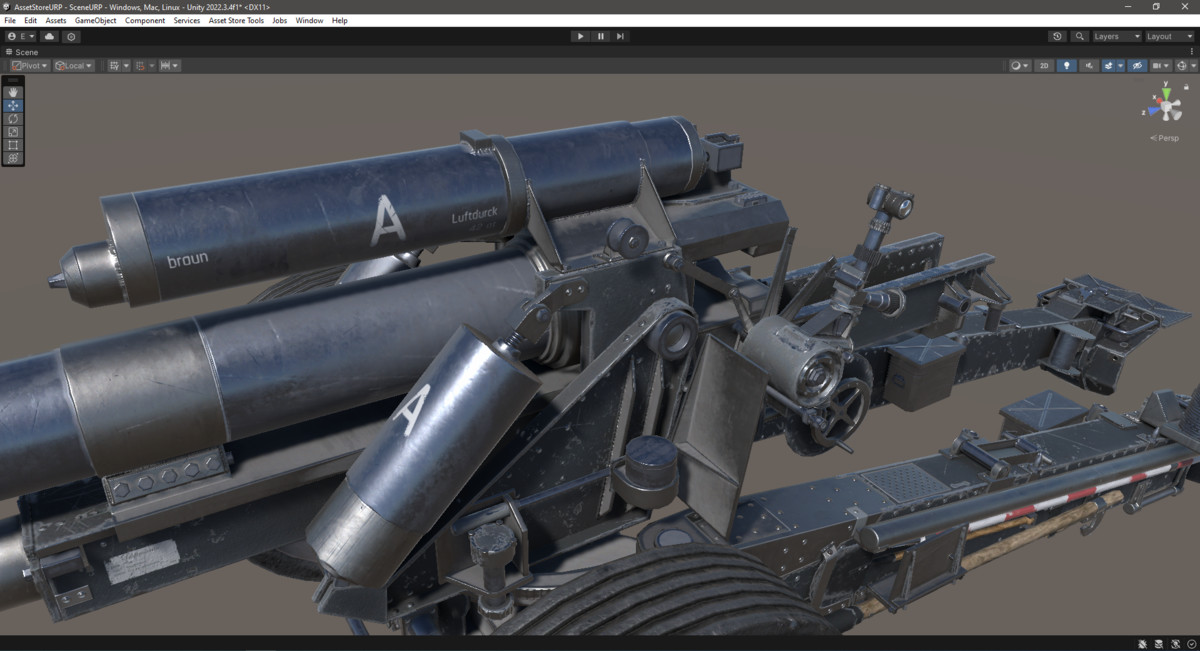Image resolution: width=1200 pixels, height=651 pixels.
Task: Select the combined Transform tool
Action: coord(13,158)
